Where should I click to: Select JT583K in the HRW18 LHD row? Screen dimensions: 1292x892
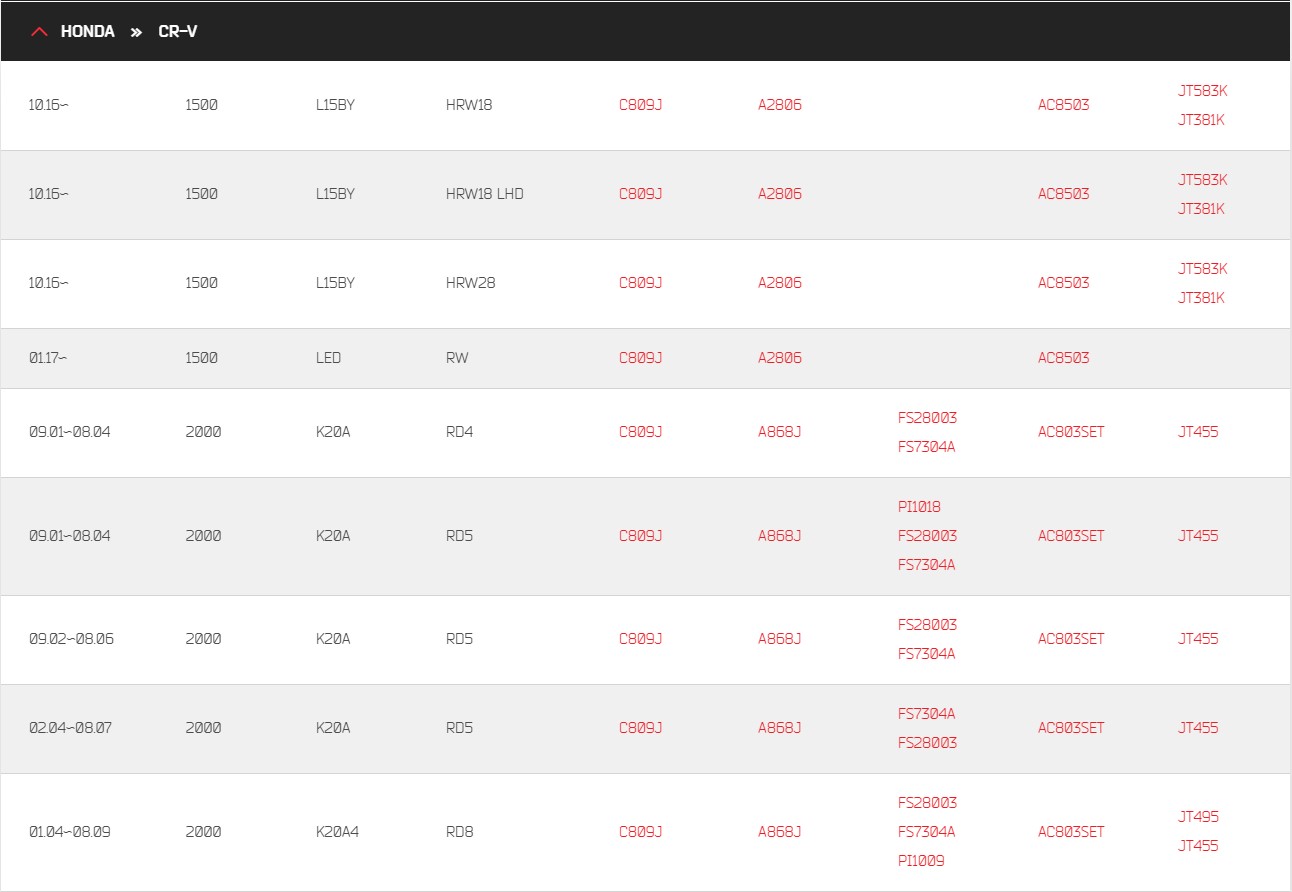(1202, 180)
